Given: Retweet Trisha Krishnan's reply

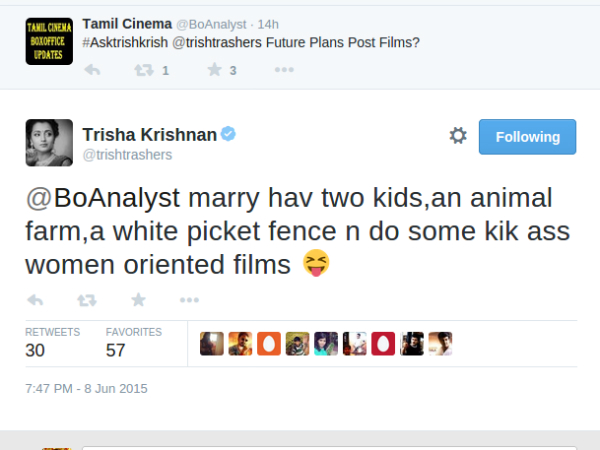Looking at the screenshot, I should [x=87, y=299].
